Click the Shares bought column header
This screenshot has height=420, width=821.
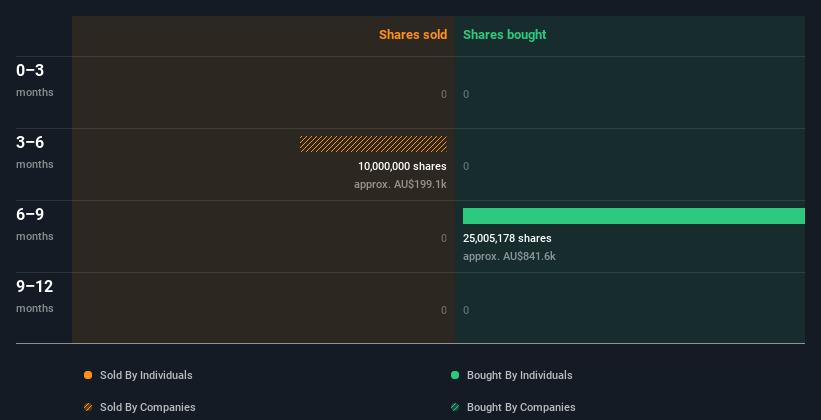pyautogui.click(x=505, y=35)
